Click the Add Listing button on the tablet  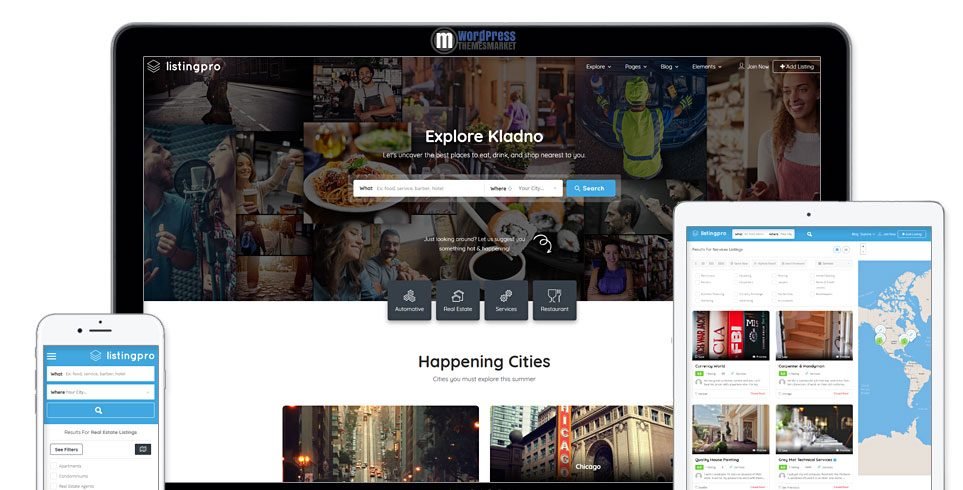tap(911, 234)
